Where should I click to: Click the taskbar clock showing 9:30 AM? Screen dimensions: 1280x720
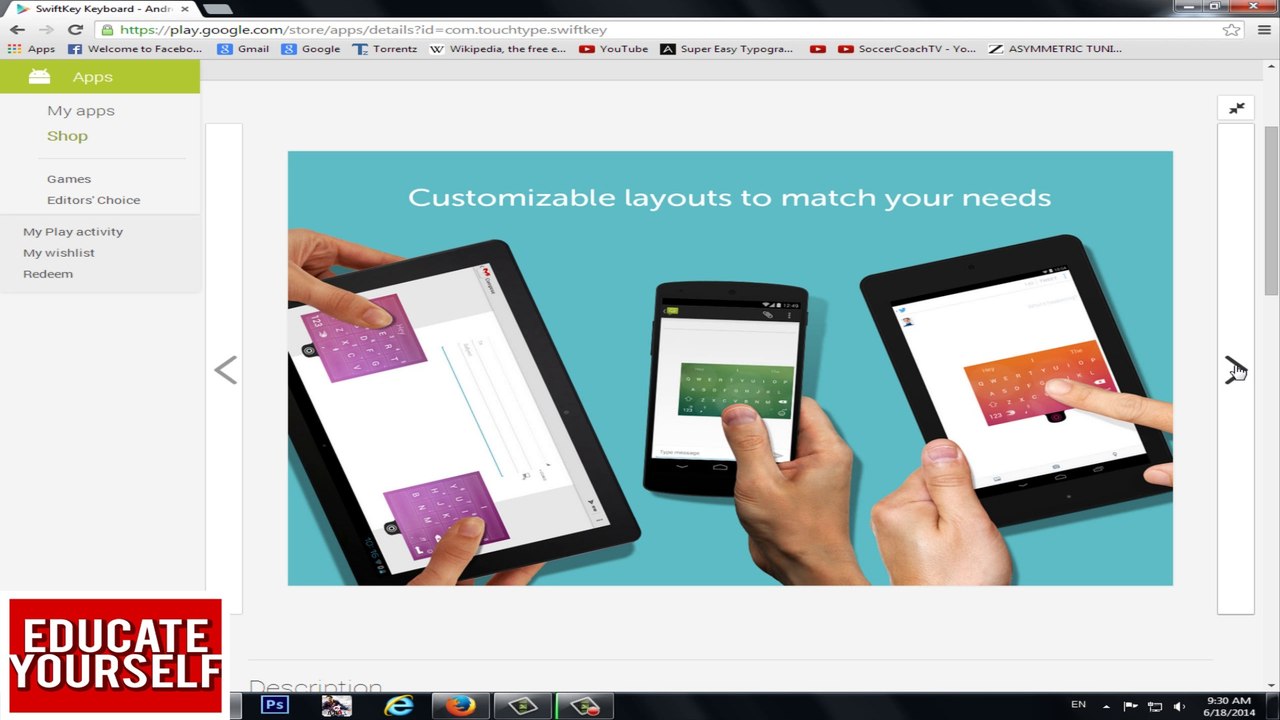[1229, 706]
